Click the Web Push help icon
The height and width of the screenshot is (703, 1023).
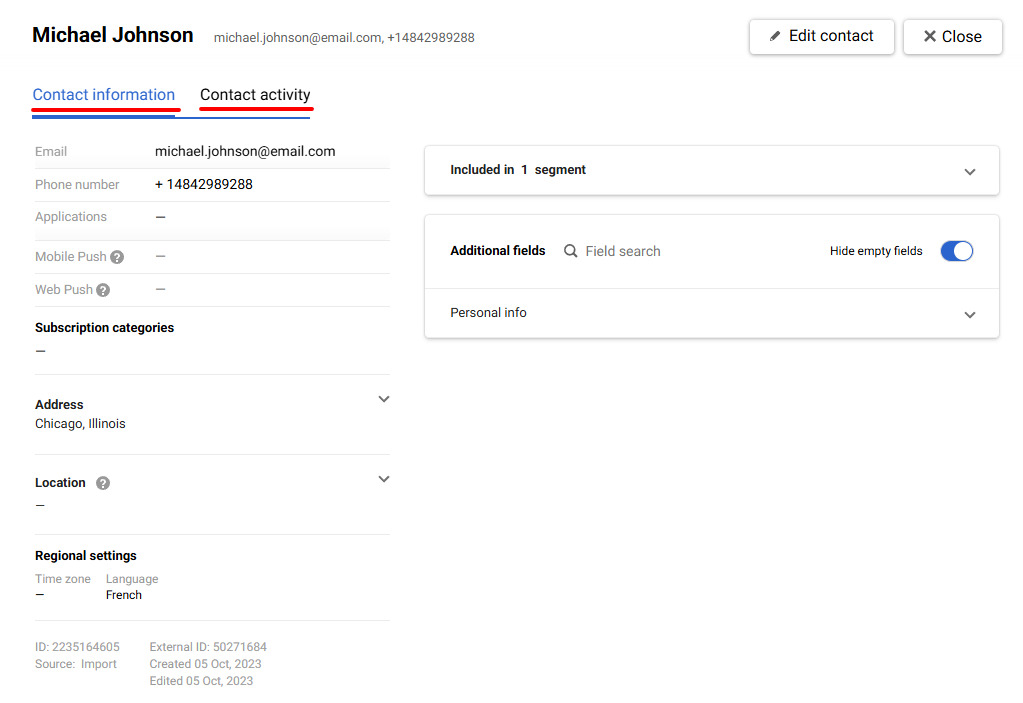103,289
